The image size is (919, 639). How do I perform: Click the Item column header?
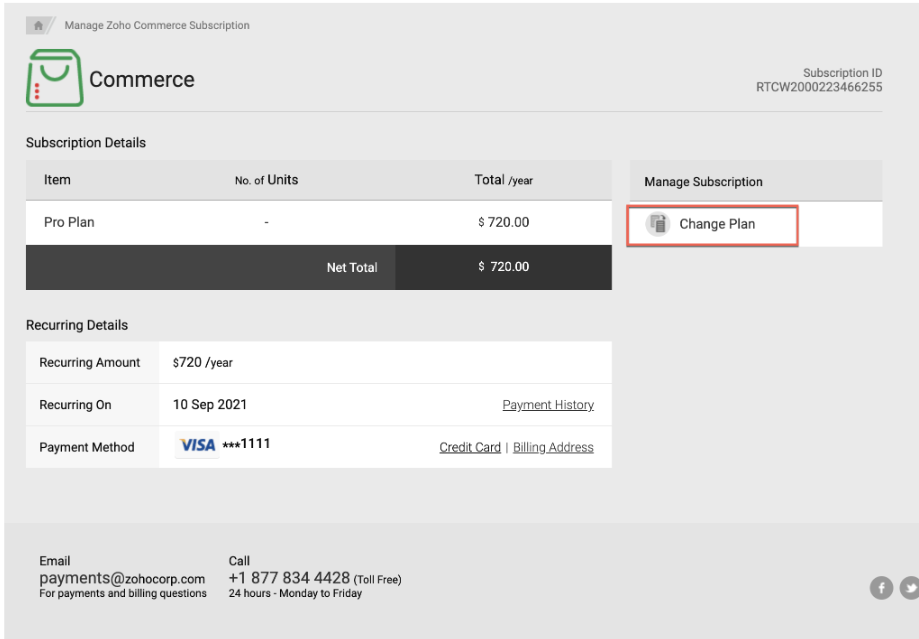click(57, 180)
